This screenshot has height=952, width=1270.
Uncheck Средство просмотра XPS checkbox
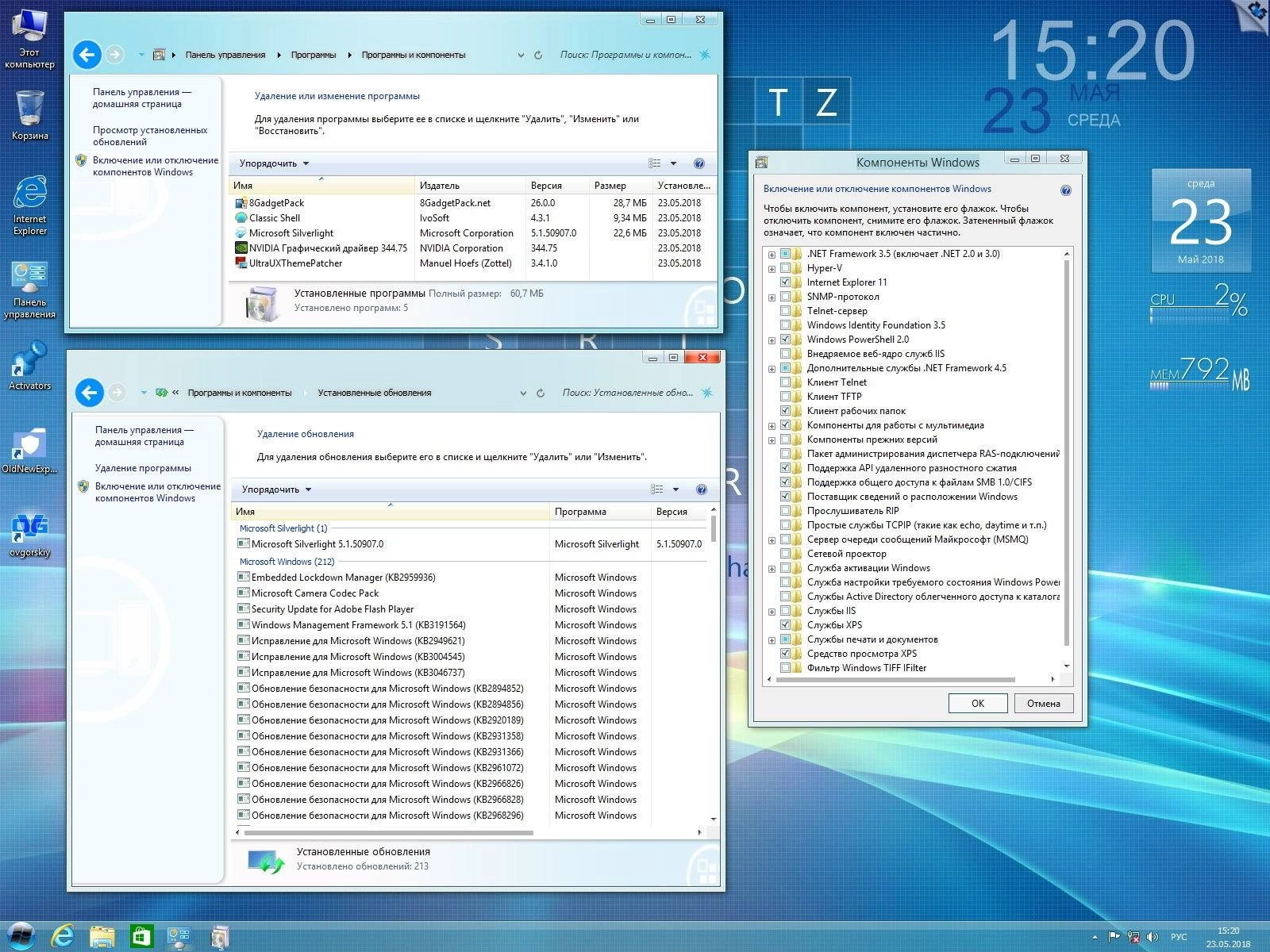(786, 654)
